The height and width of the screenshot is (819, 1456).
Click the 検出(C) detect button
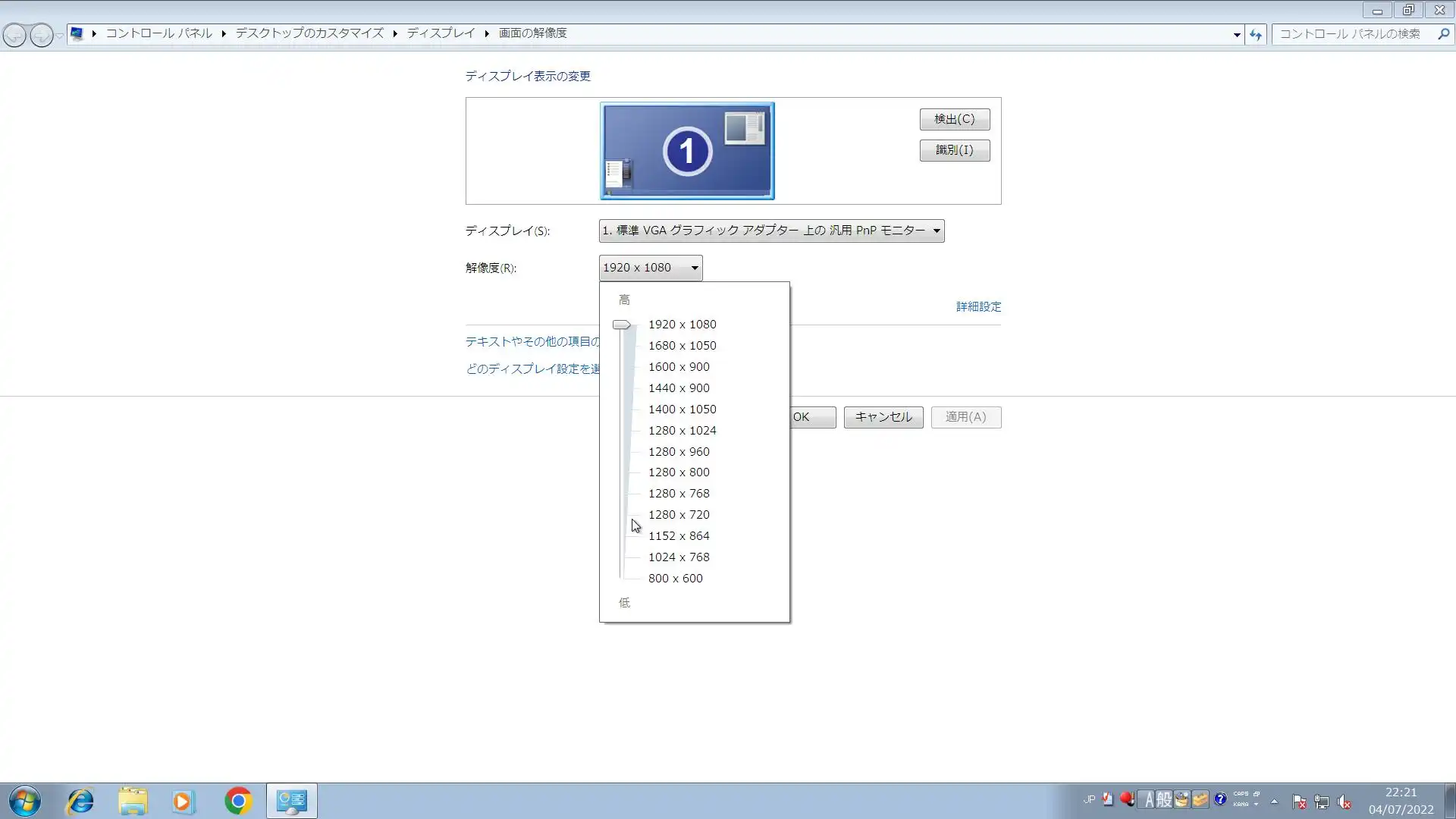click(954, 119)
